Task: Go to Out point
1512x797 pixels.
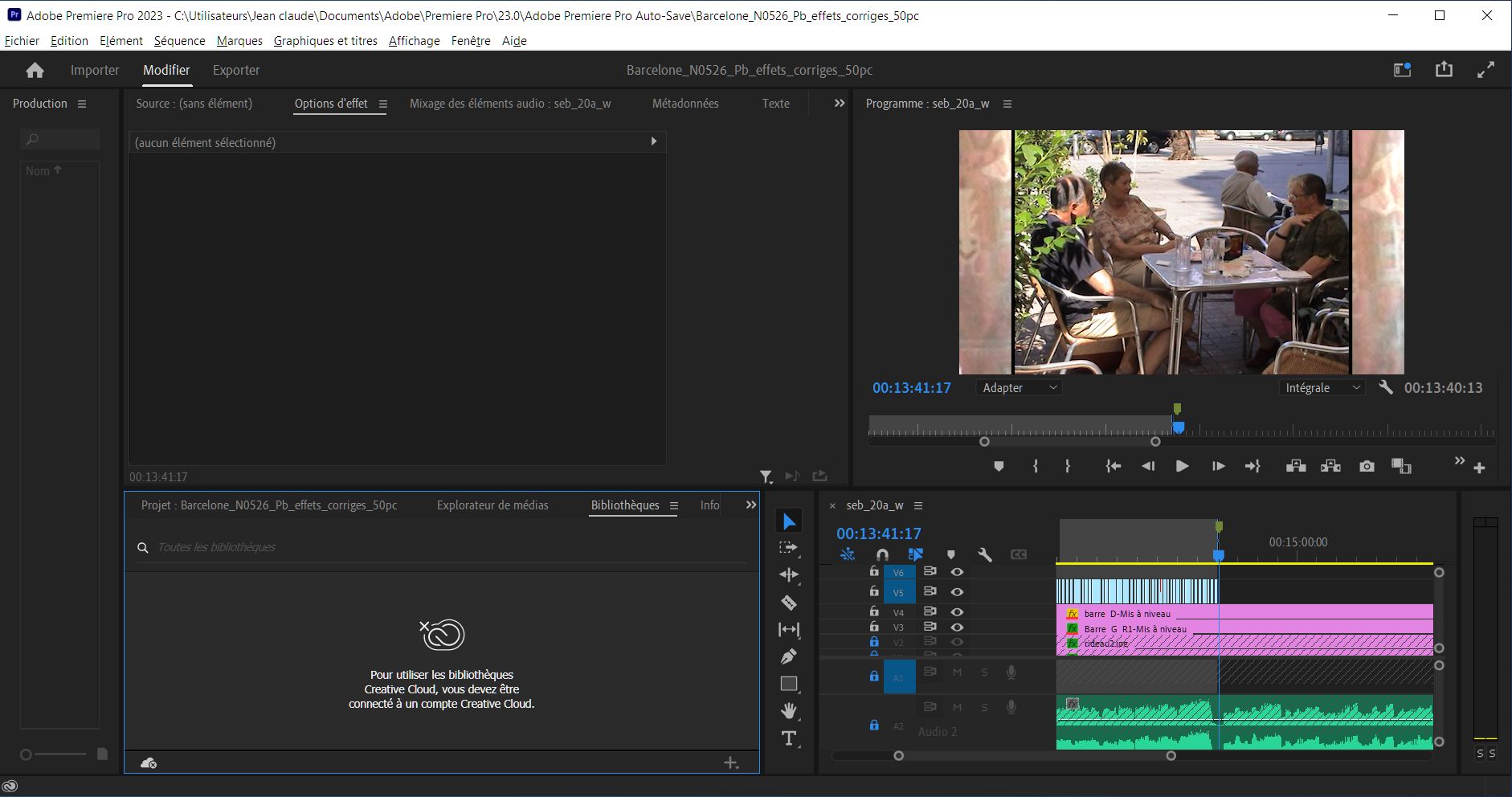Action: [1253, 466]
